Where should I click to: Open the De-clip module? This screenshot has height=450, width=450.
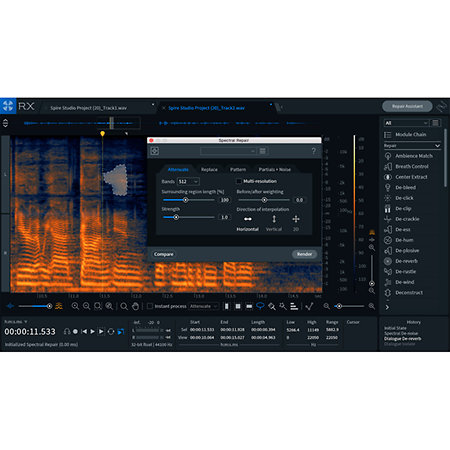(x=398, y=209)
